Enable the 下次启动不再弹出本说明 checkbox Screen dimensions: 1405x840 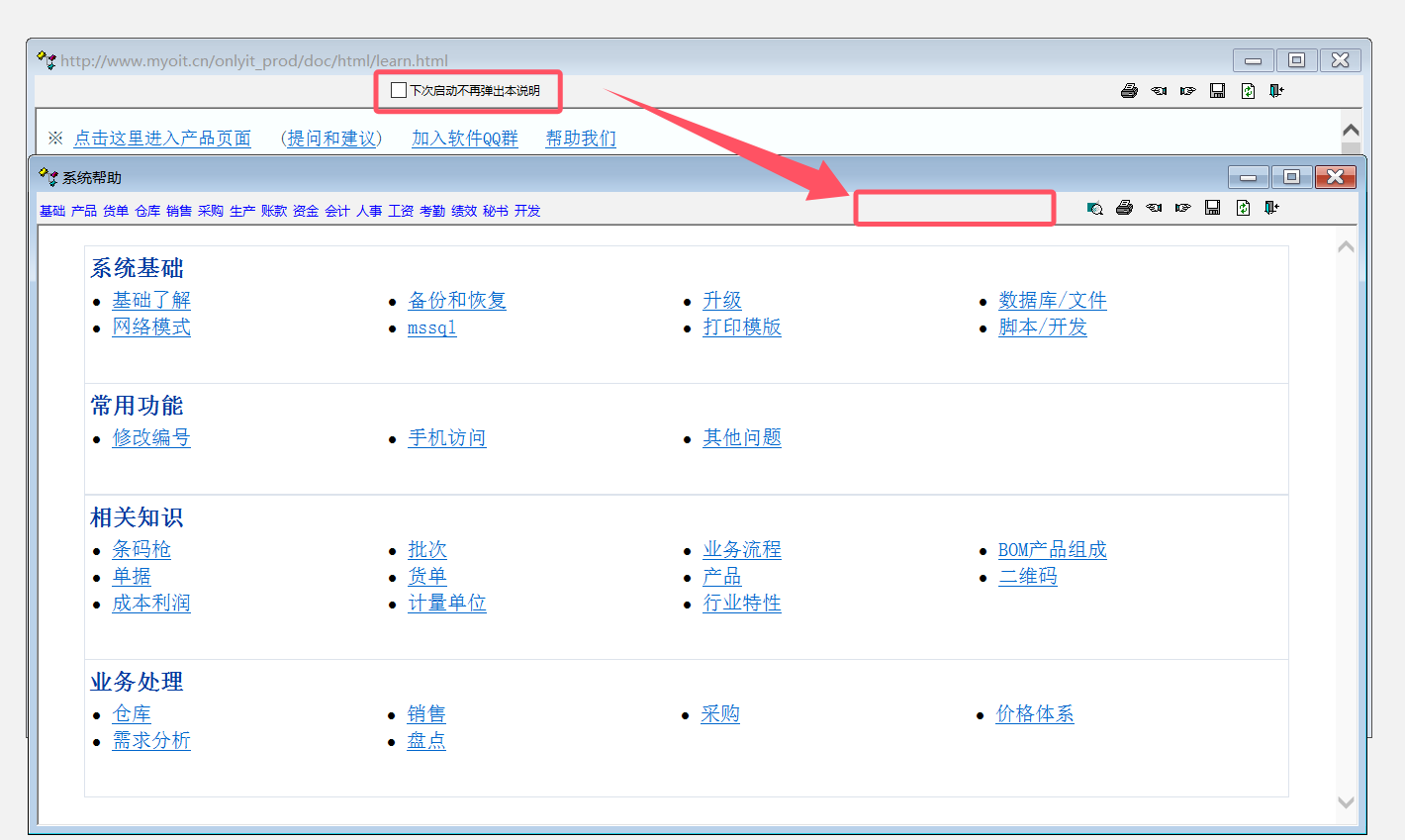click(x=399, y=91)
